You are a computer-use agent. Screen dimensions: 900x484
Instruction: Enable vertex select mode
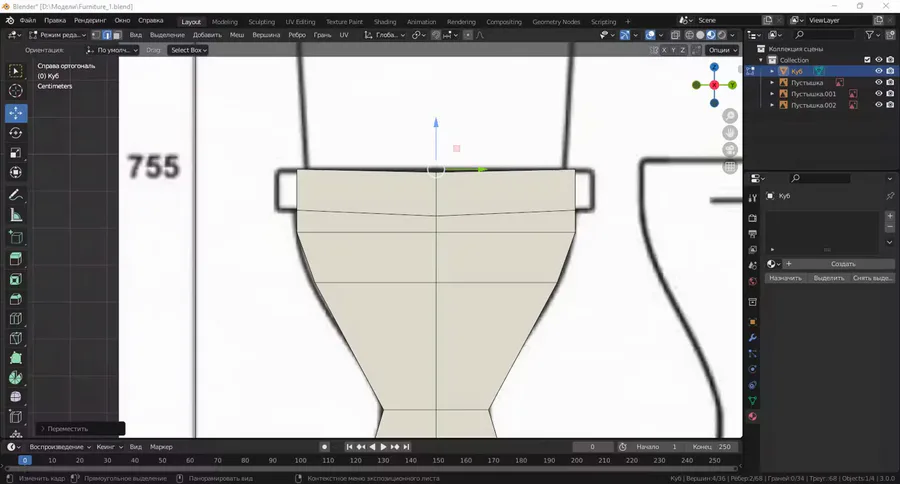(96, 35)
